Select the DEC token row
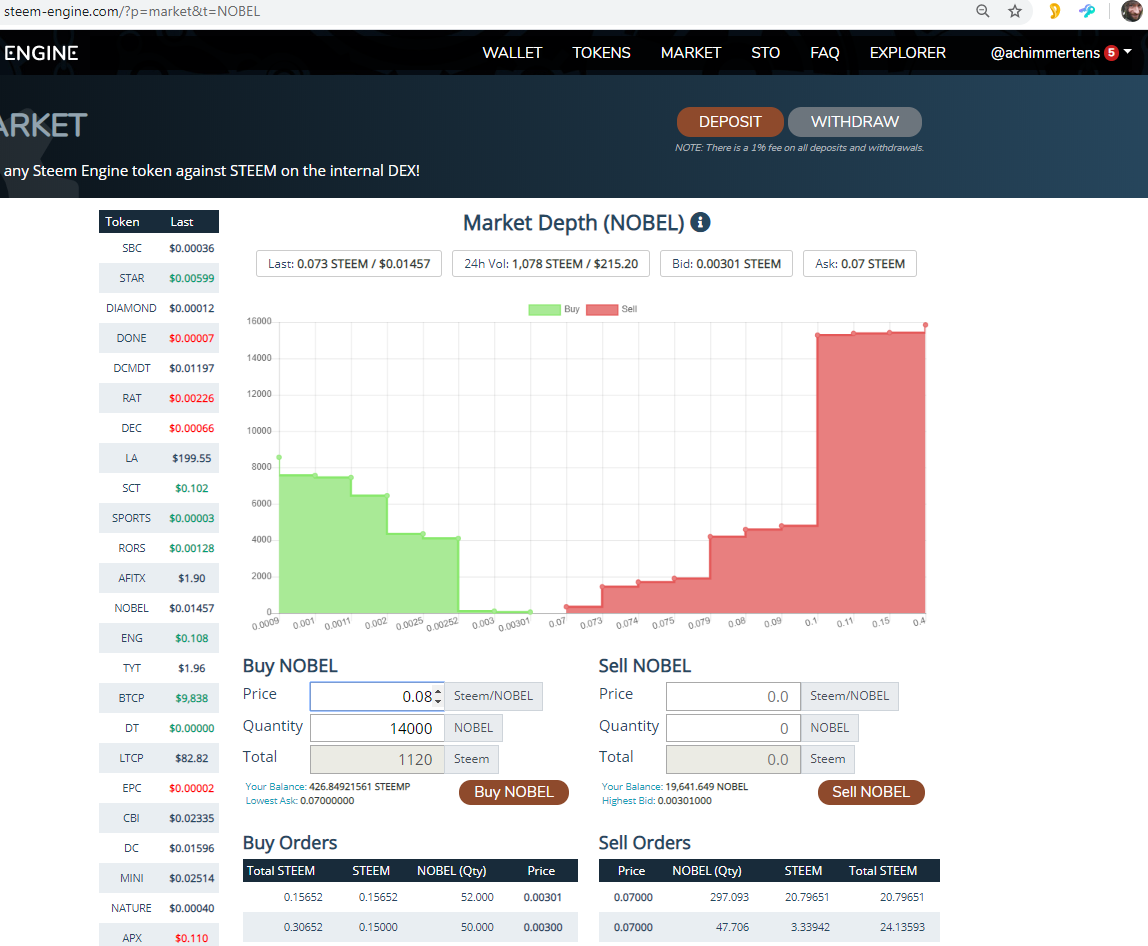1148x946 pixels. pos(159,428)
